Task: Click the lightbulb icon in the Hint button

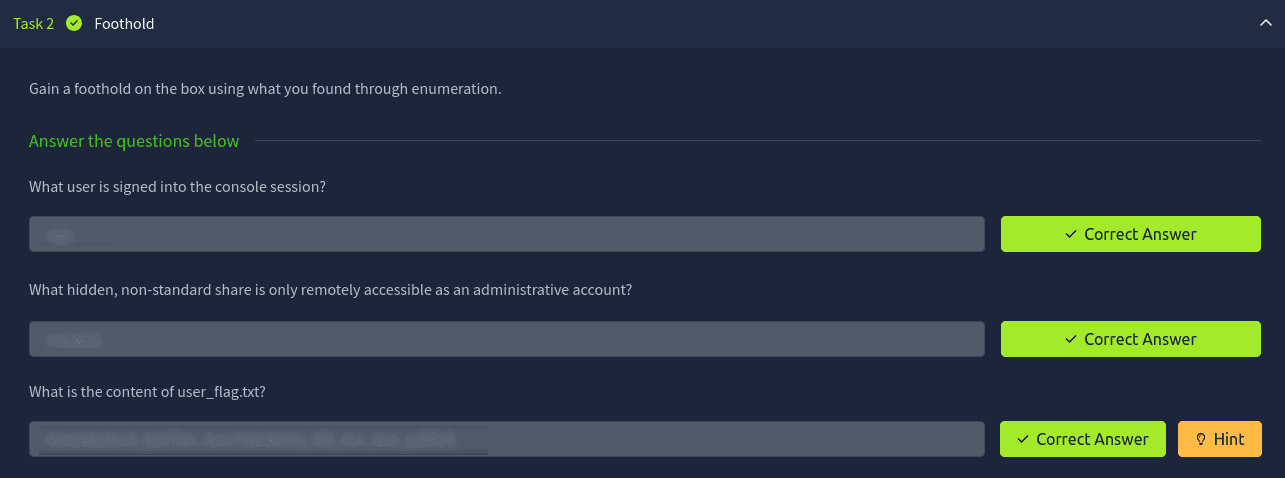Action: [x=1201, y=439]
